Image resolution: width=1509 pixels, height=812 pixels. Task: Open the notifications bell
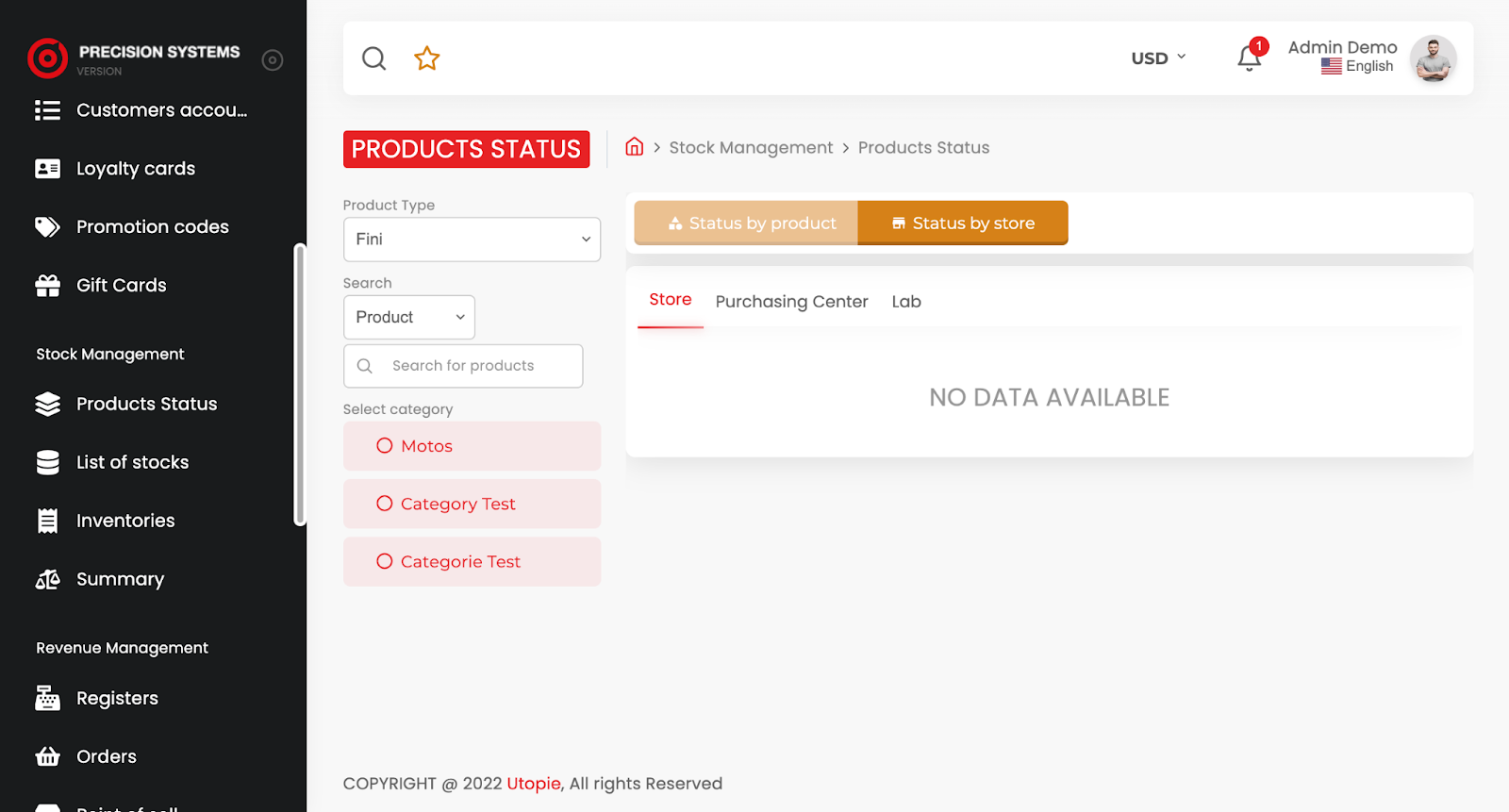1250,58
